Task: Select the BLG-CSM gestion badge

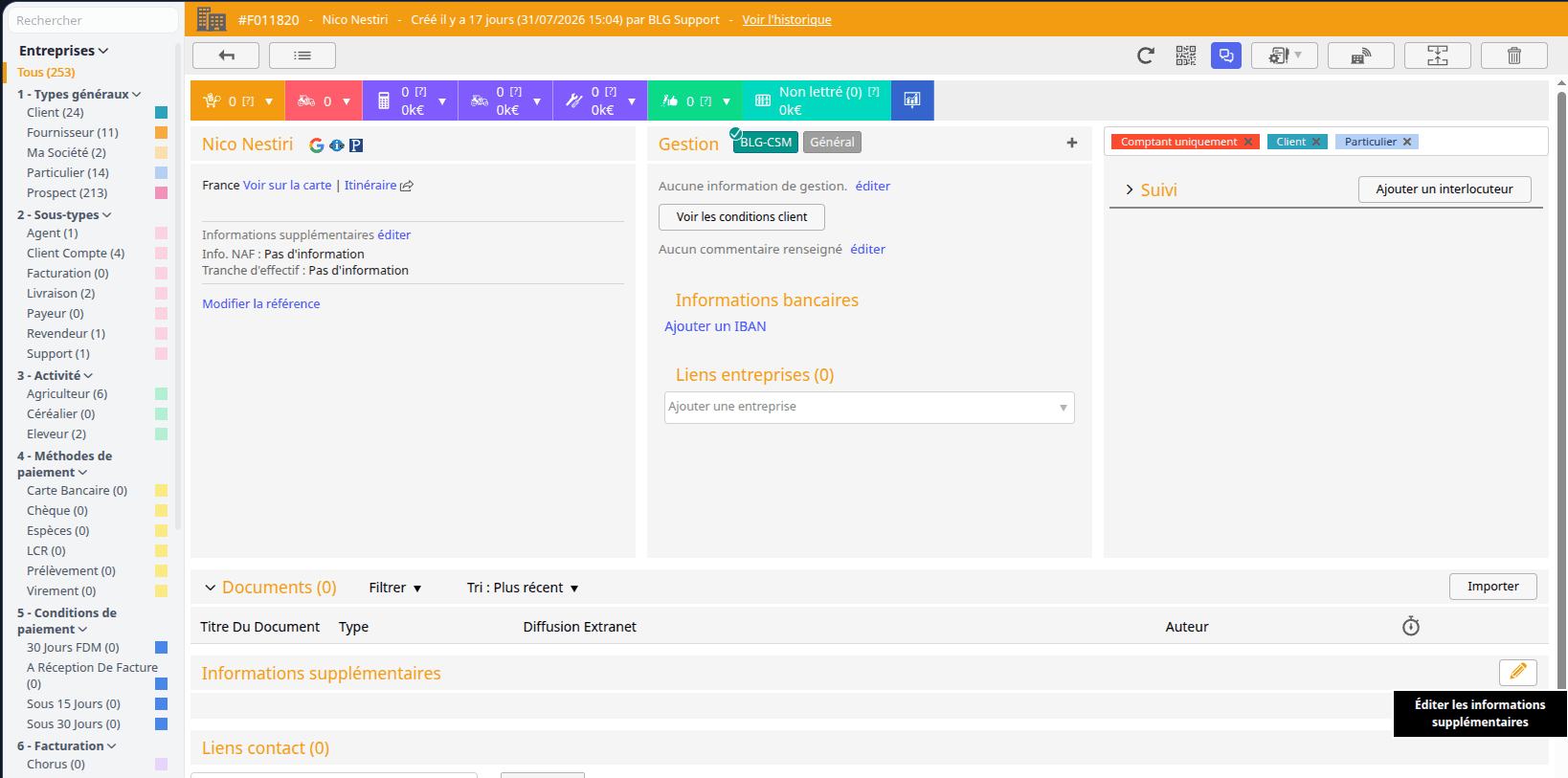Action: (766, 143)
